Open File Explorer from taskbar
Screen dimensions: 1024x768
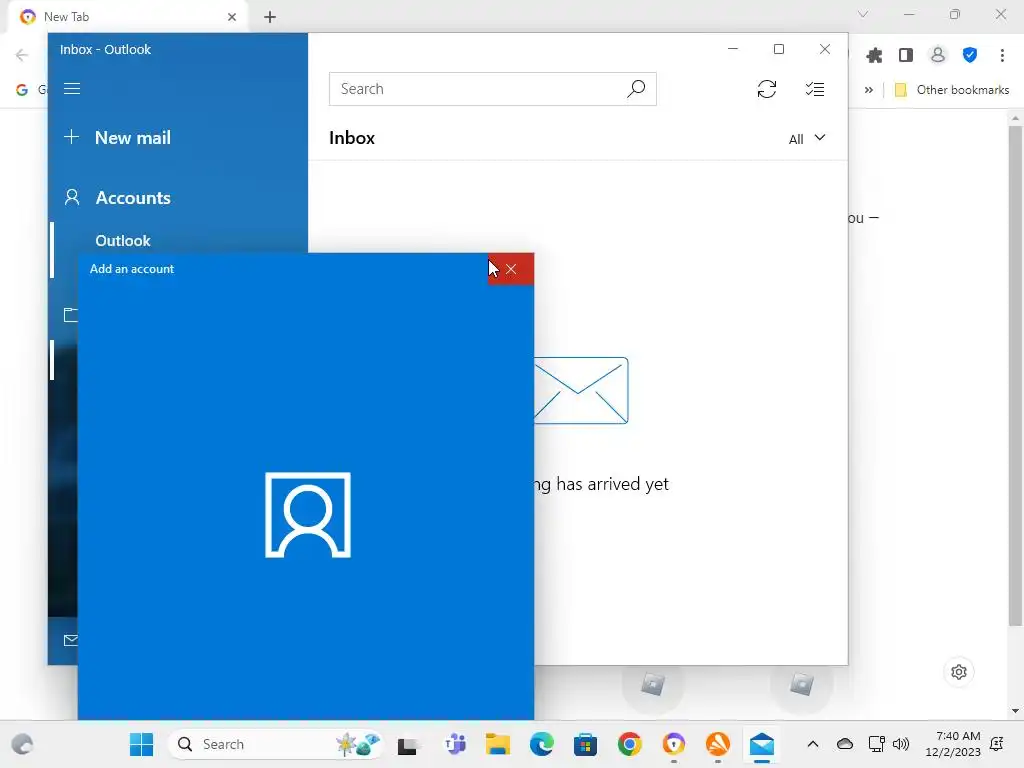[x=498, y=744]
